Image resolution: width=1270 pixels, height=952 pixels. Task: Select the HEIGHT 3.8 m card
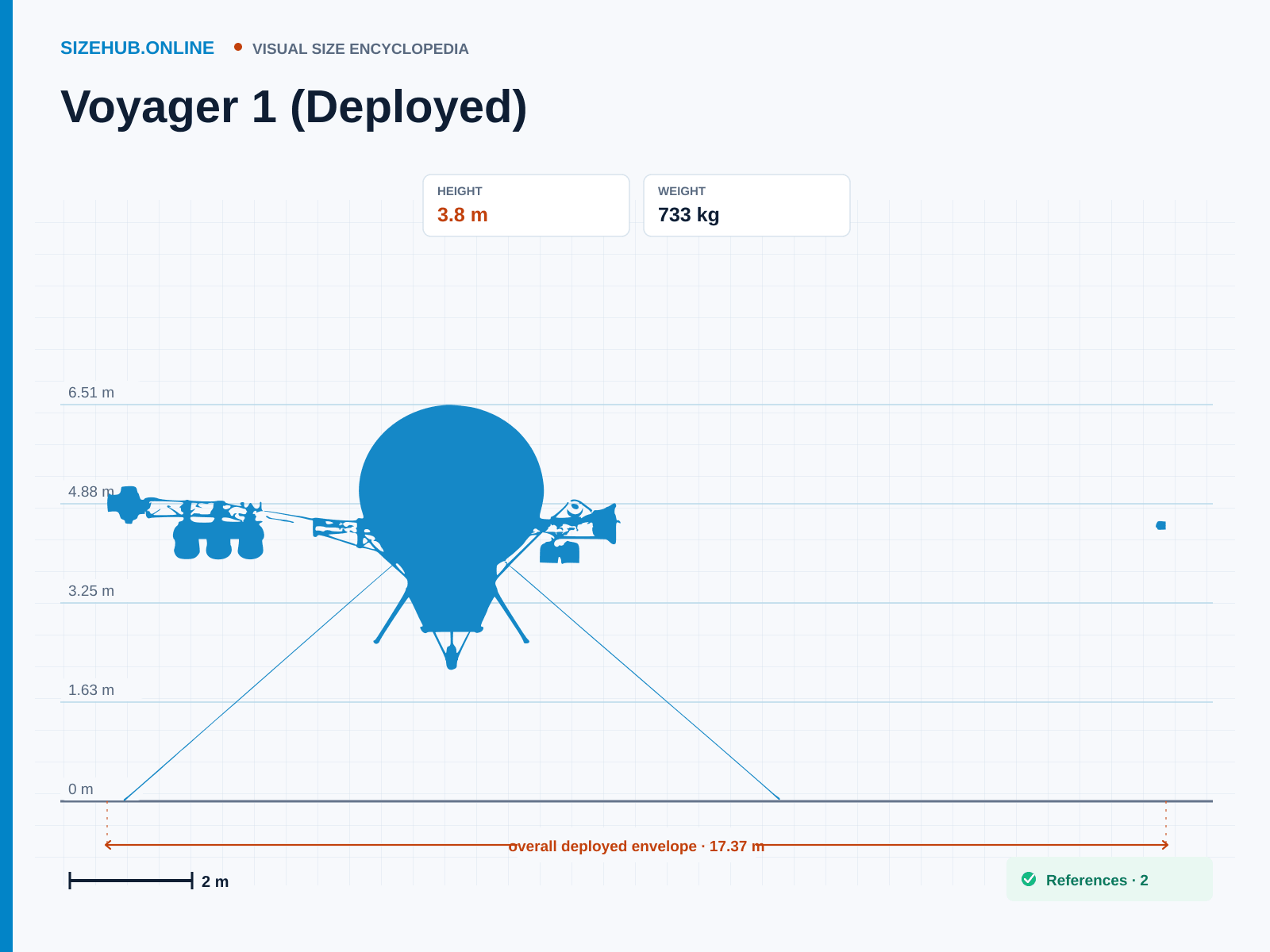point(526,205)
